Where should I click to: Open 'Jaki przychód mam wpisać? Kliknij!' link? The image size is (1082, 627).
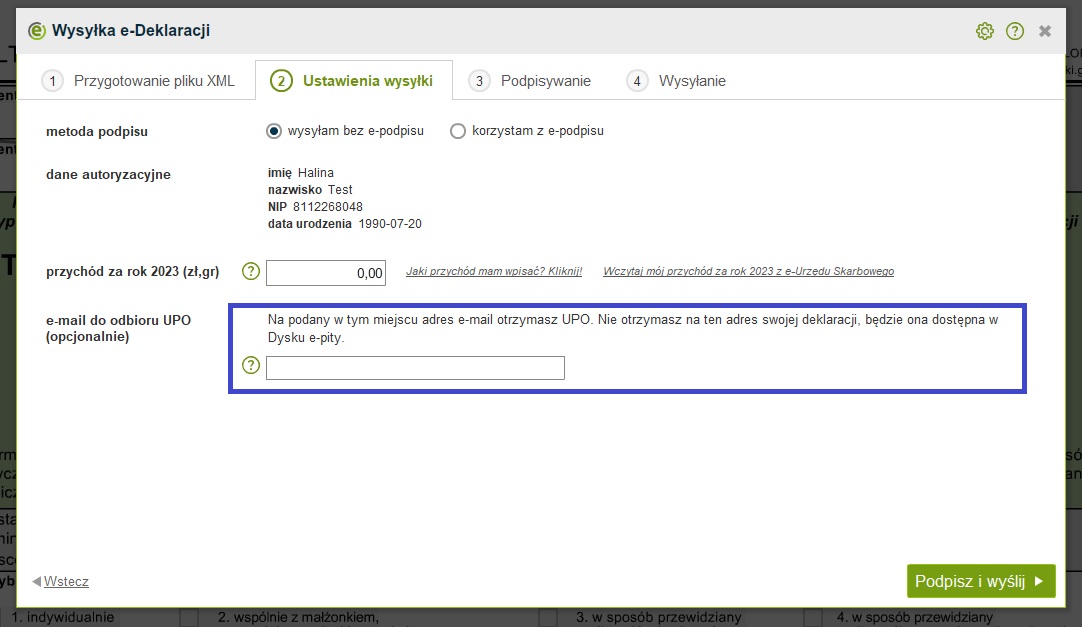point(493,271)
